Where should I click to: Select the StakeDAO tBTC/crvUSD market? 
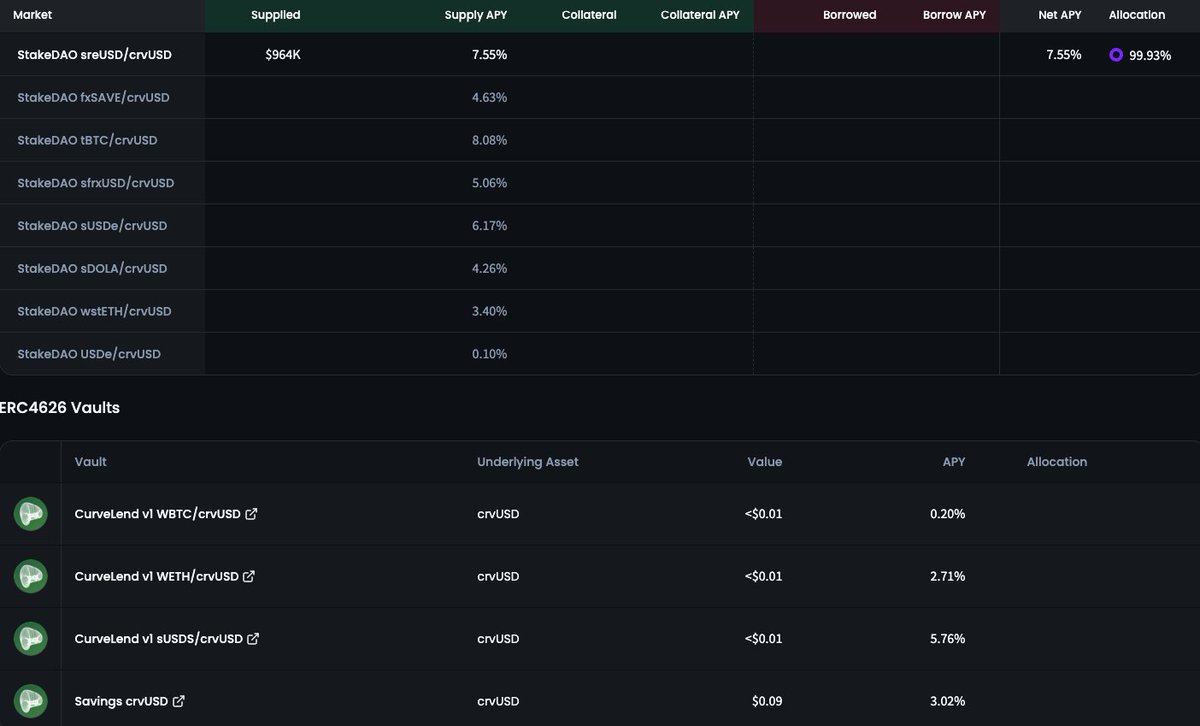pyautogui.click(x=87, y=140)
